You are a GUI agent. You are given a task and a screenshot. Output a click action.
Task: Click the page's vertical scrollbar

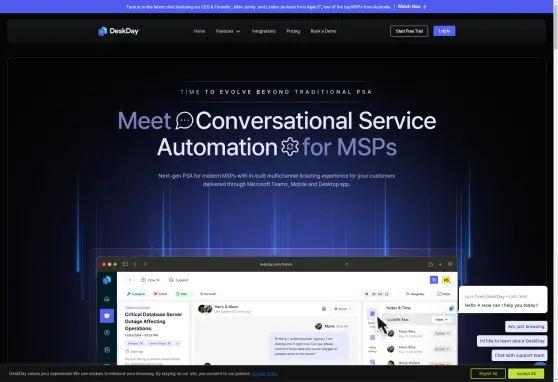point(555,191)
